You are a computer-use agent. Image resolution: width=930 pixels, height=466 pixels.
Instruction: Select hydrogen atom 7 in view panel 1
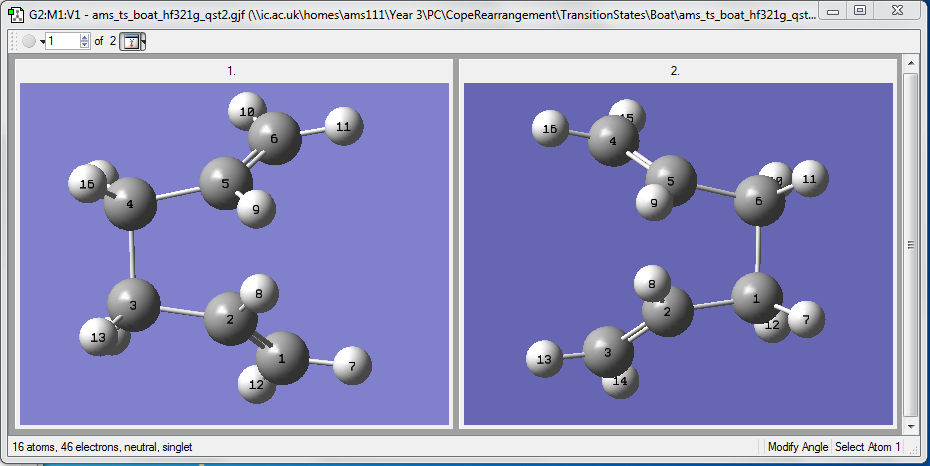[352, 366]
